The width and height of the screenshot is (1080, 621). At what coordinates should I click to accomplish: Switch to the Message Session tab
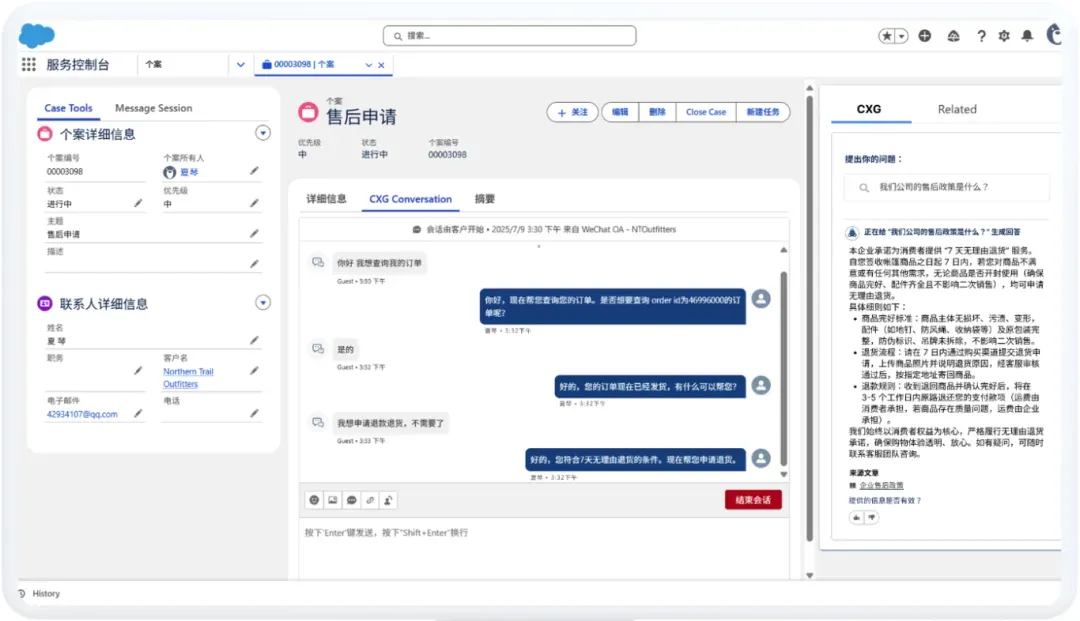point(154,108)
